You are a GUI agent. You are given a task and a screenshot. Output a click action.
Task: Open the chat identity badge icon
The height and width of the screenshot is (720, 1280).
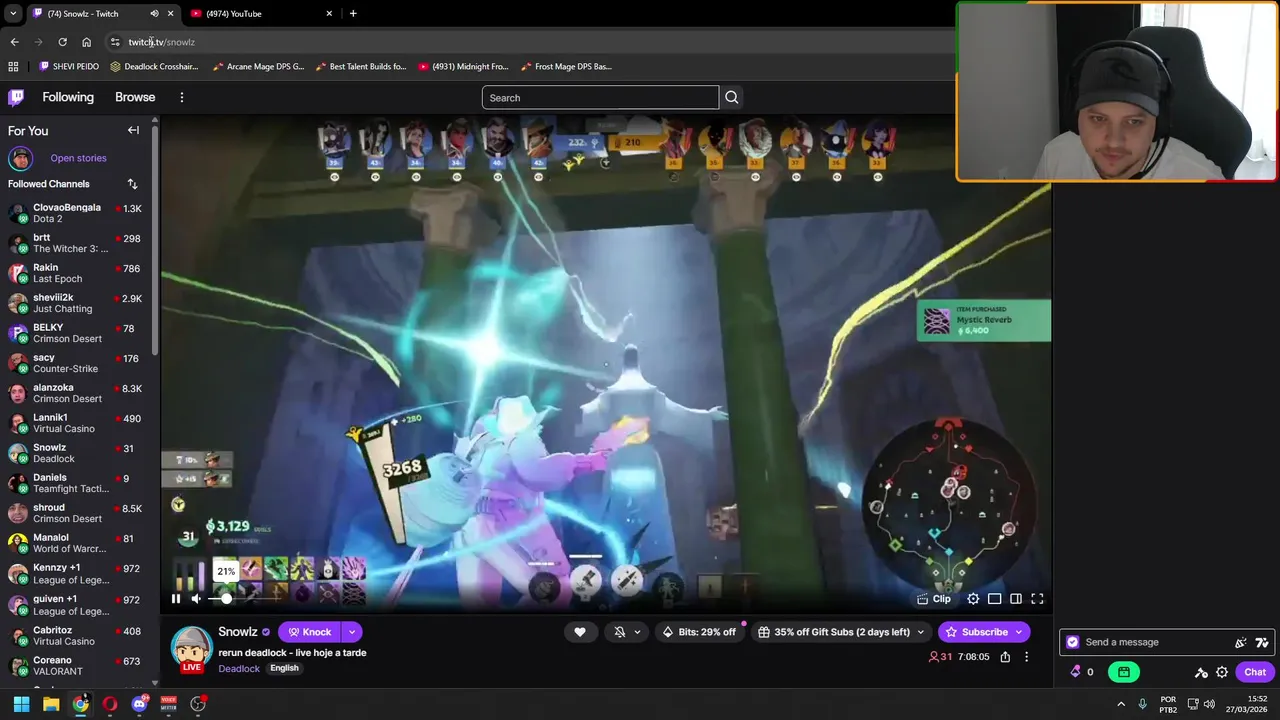pos(1073,642)
